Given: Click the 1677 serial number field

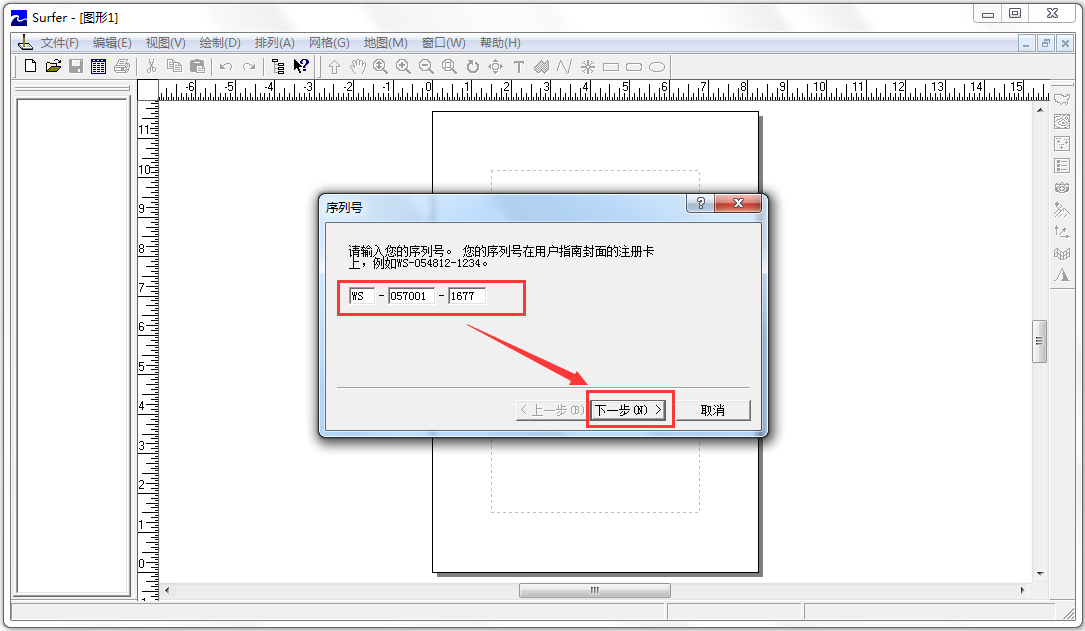Looking at the screenshot, I should (x=467, y=296).
